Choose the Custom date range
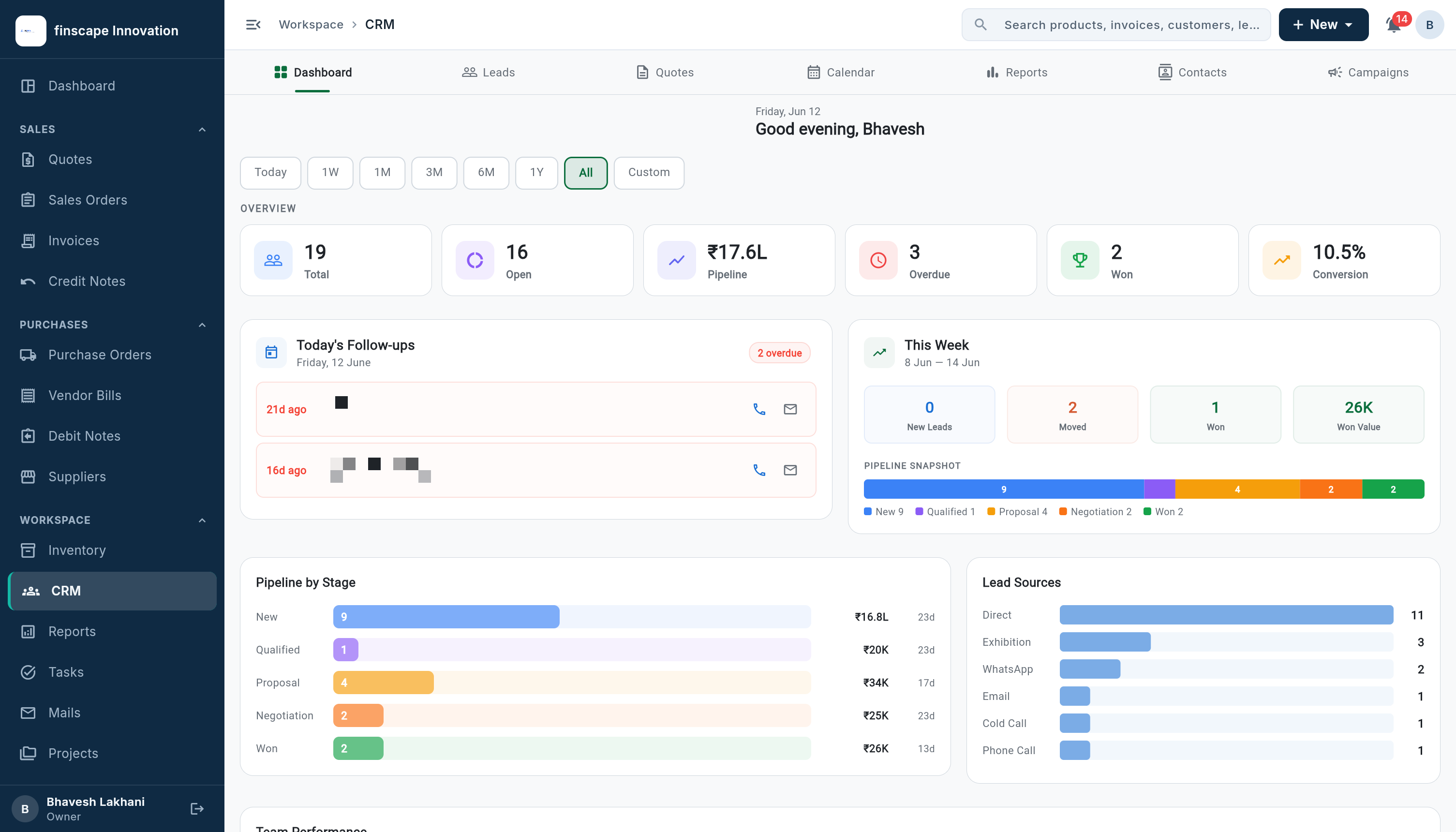Viewport: 1456px width, 832px height. (649, 173)
